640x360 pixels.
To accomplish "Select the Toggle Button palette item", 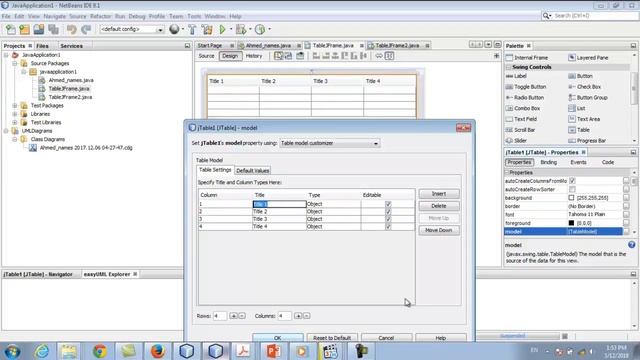I will pyautogui.click(x=526, y=87).
